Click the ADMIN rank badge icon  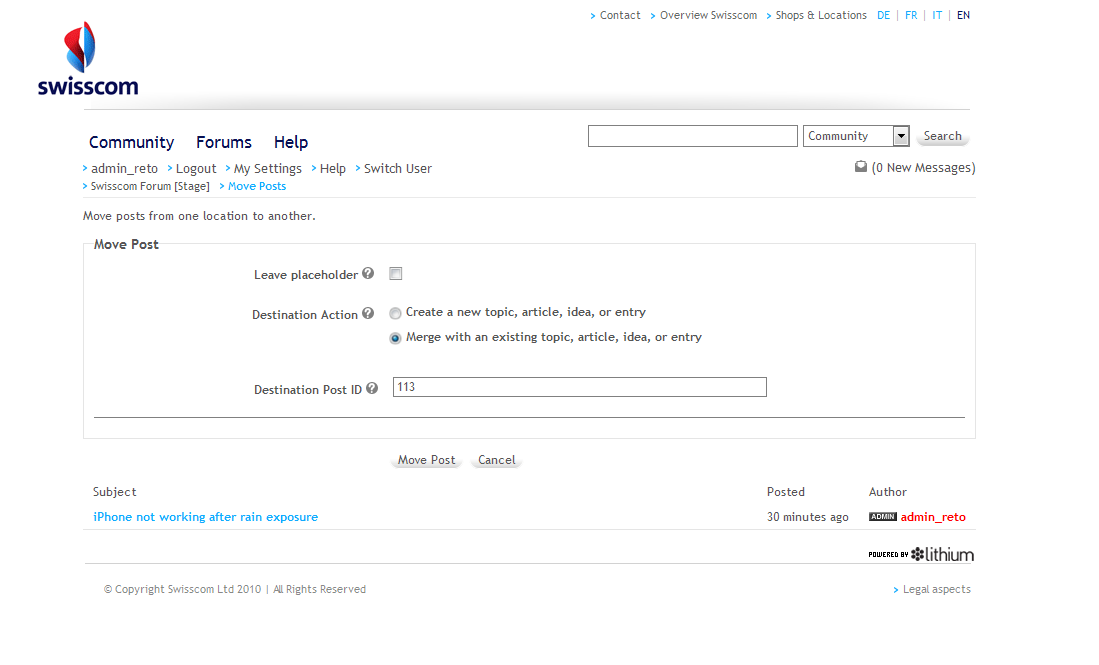(882, 517)
